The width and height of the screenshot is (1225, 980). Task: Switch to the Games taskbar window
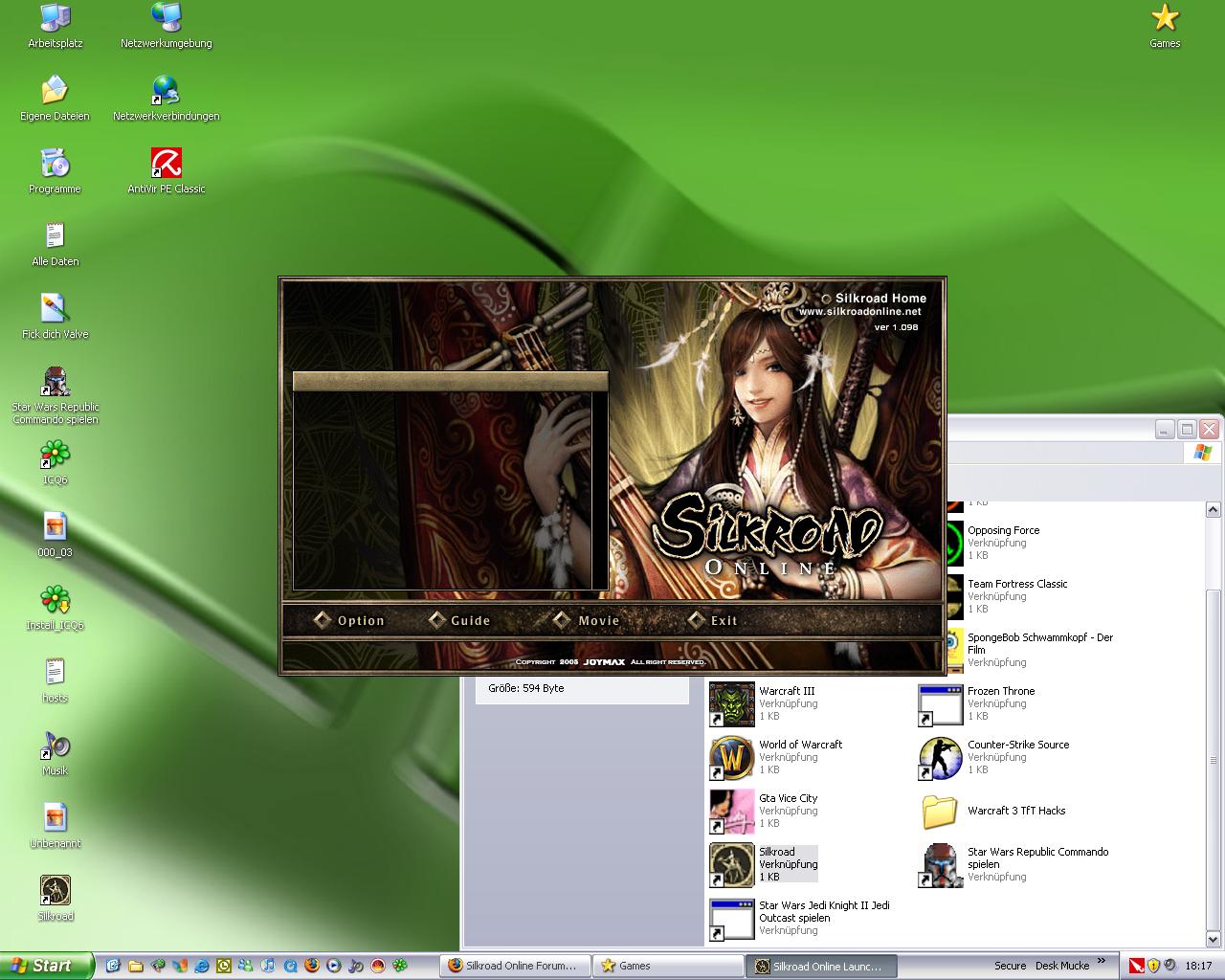coord(667,966)
